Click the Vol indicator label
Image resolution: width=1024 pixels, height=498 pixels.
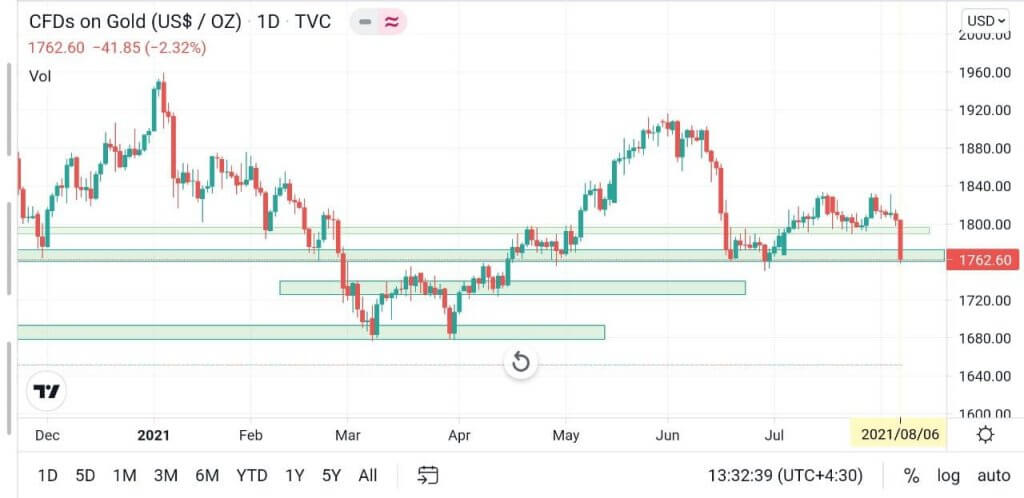(40, 76)
